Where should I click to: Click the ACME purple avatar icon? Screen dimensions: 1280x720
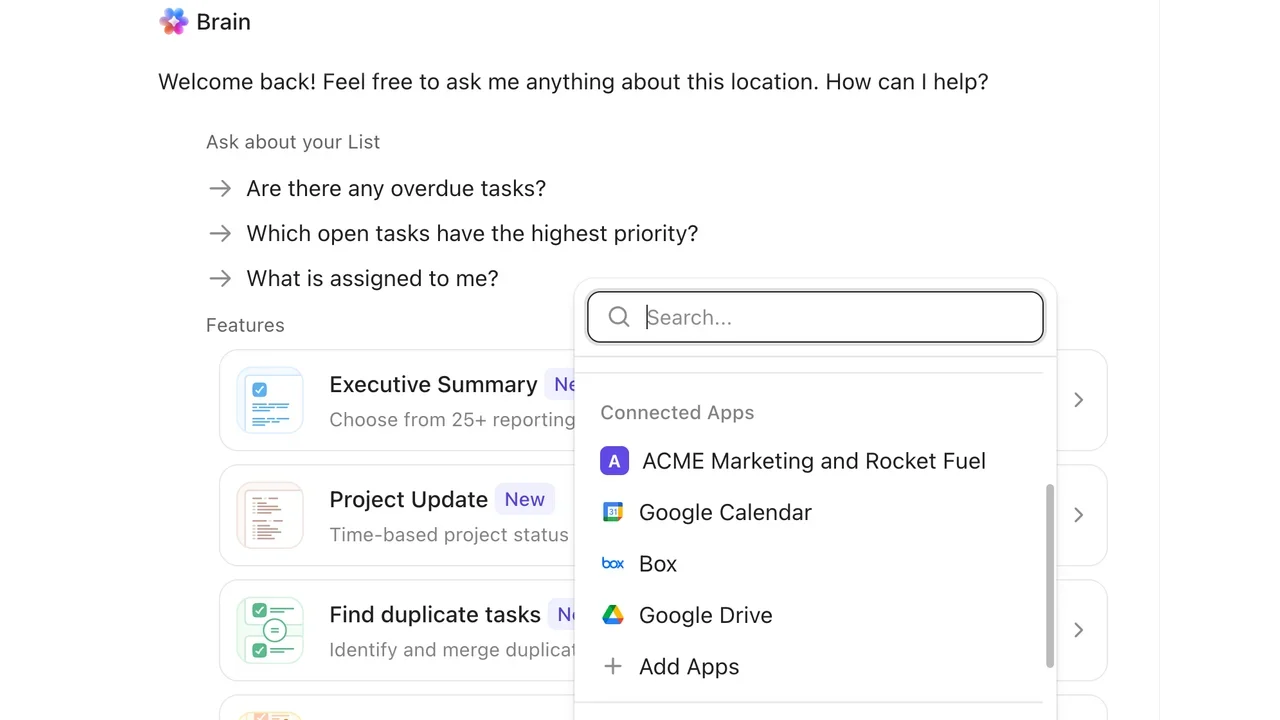point(614,461)
